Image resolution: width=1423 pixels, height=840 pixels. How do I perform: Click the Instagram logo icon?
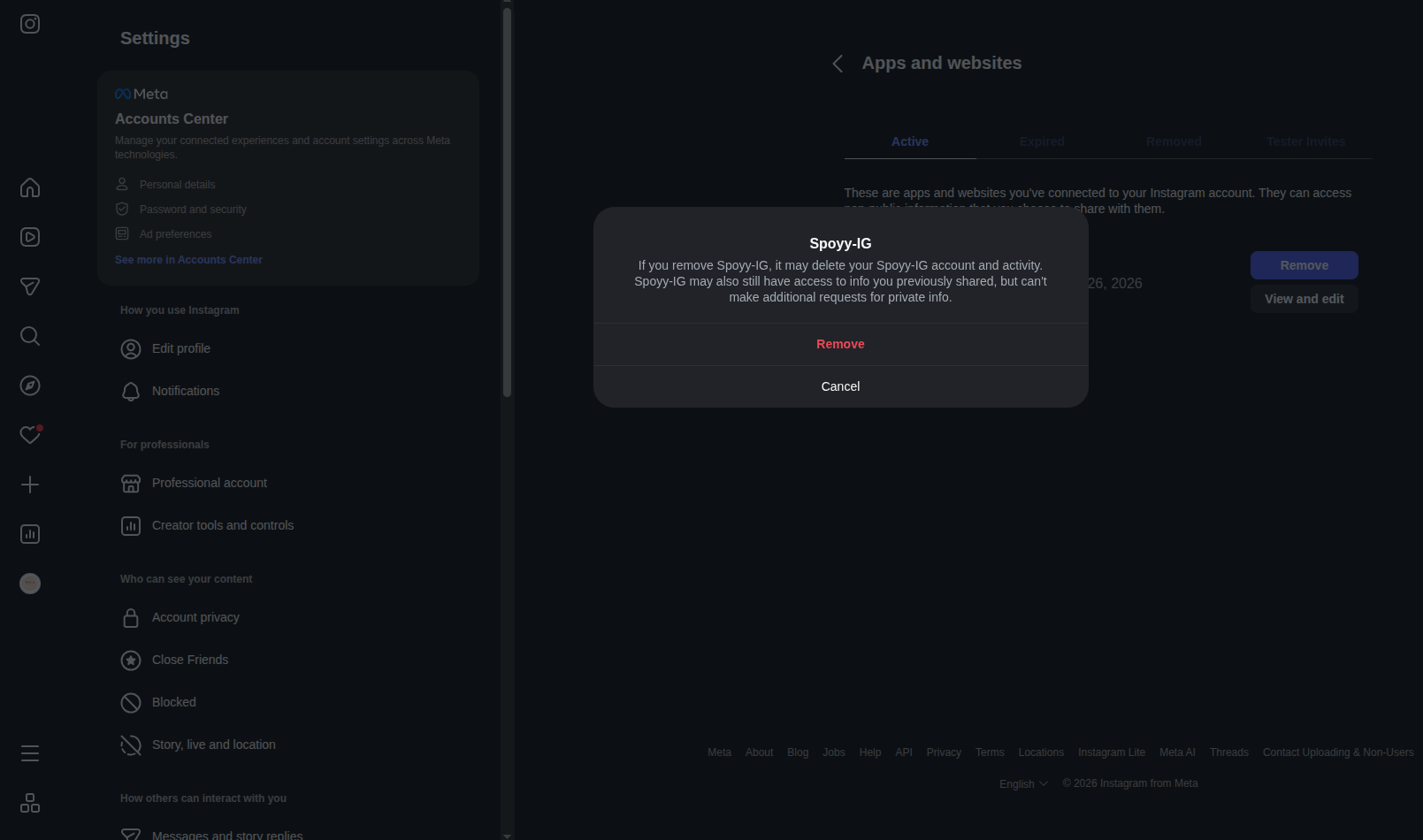coord(30,24)
